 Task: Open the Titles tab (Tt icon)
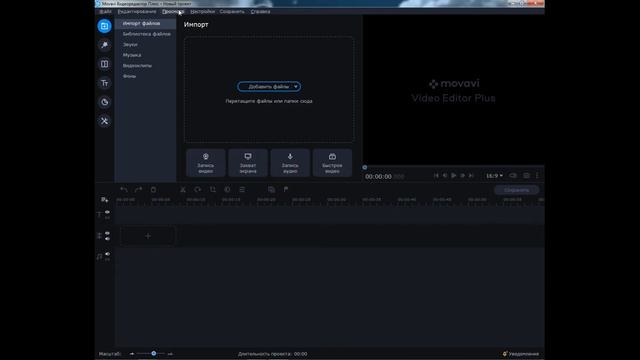(104, 83)
